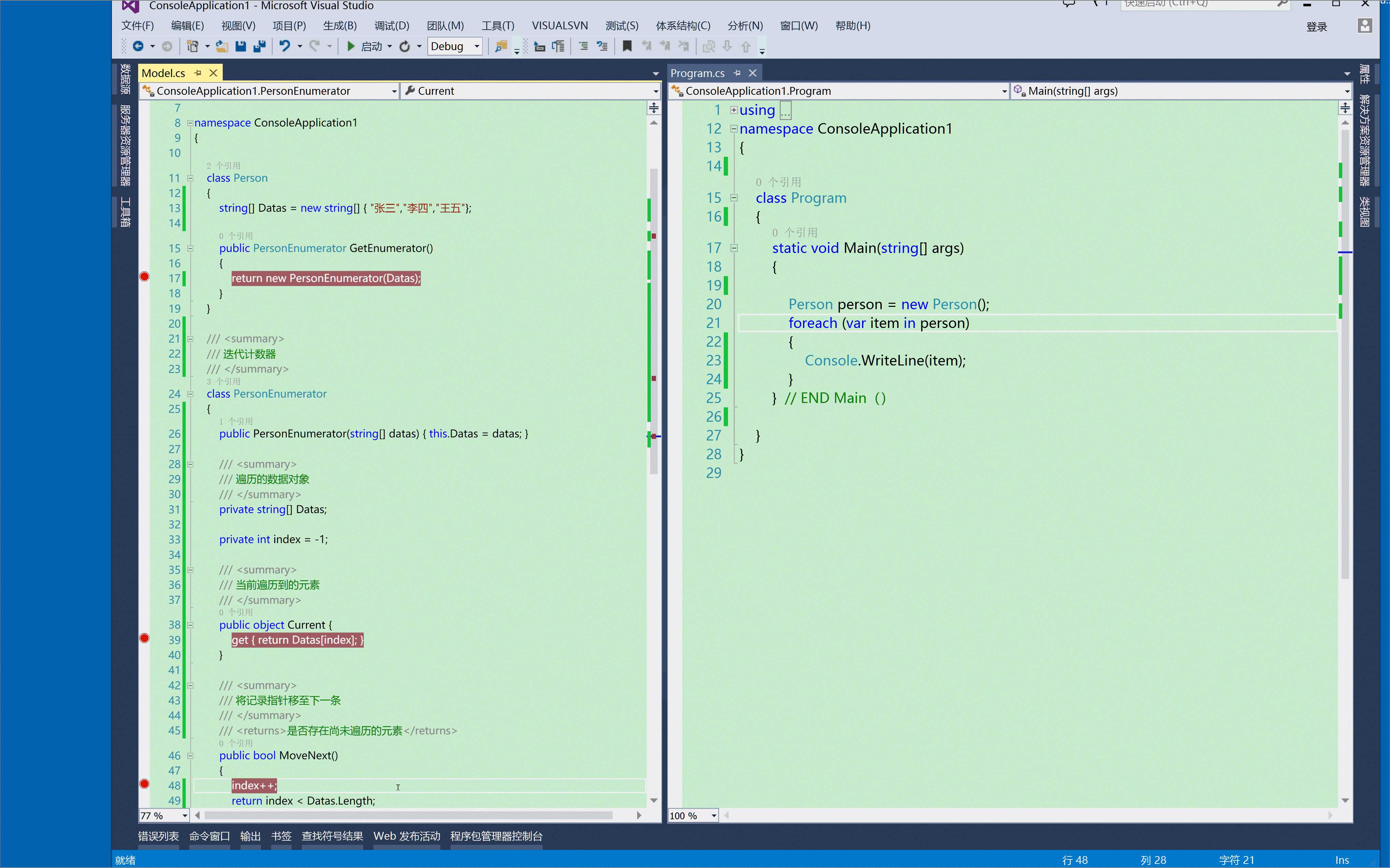The image size is (1390, 868).
Task: Click the Navigate Backward arrow icon
Action: [138, 46]
